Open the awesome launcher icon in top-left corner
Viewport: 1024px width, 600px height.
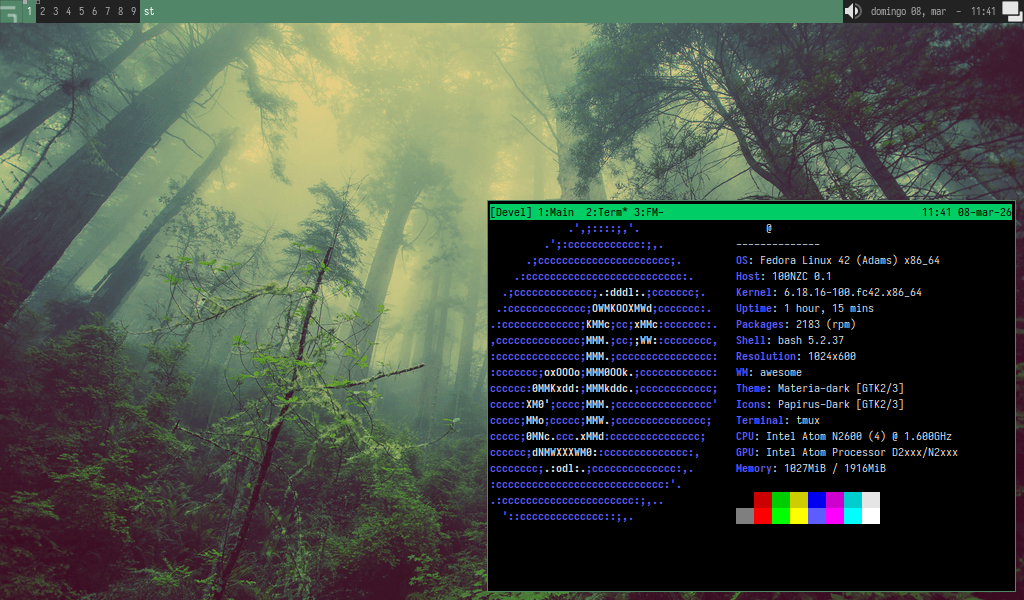10,11
